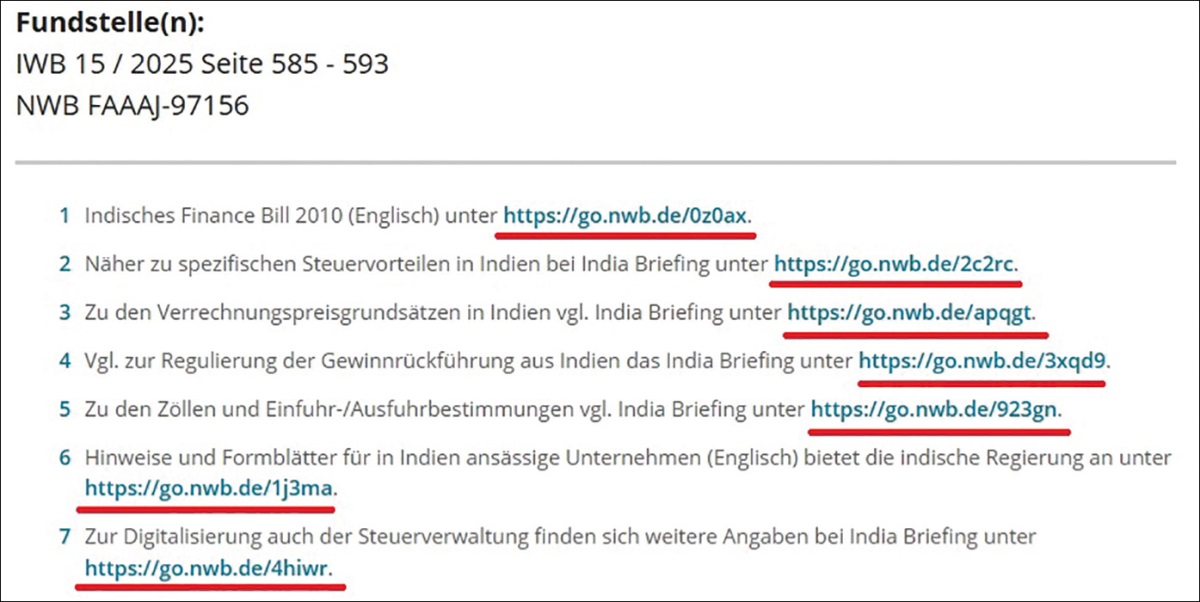Click footnote number 4
This screenshot has width=1200, height=602.
pyautogui.click(x=64, y=361)
